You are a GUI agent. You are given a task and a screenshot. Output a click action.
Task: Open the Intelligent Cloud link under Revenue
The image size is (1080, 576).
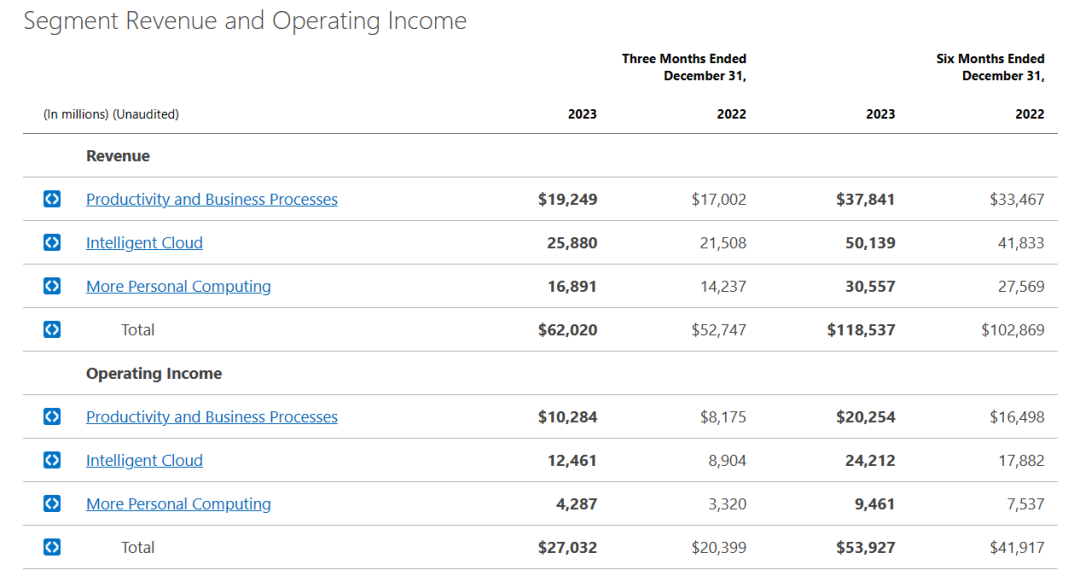tap(144, 243)
